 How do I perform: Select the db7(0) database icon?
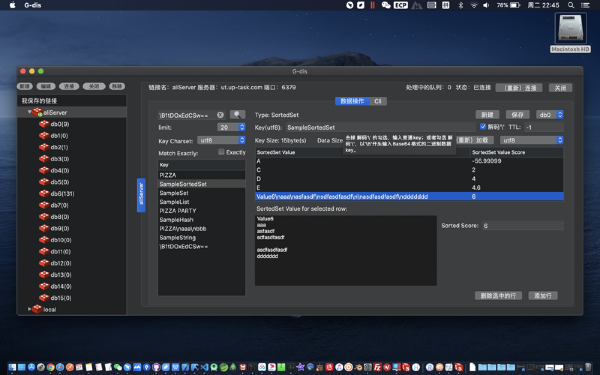click(x=44, y=205)
